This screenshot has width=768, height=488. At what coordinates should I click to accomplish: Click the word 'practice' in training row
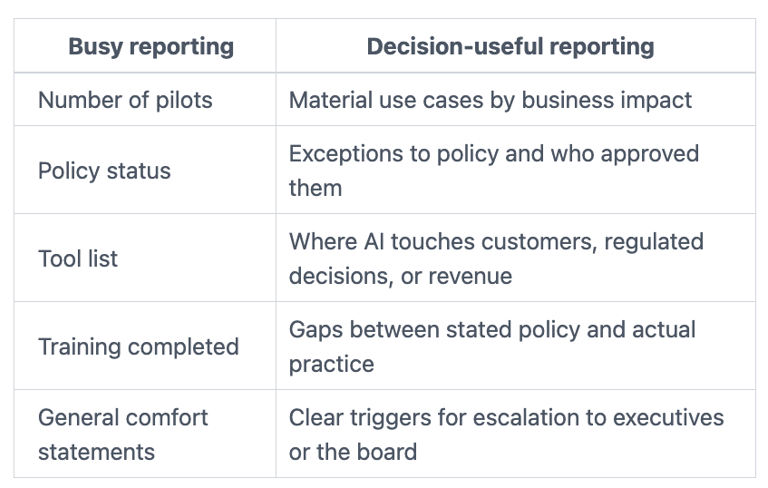[332, 364]
